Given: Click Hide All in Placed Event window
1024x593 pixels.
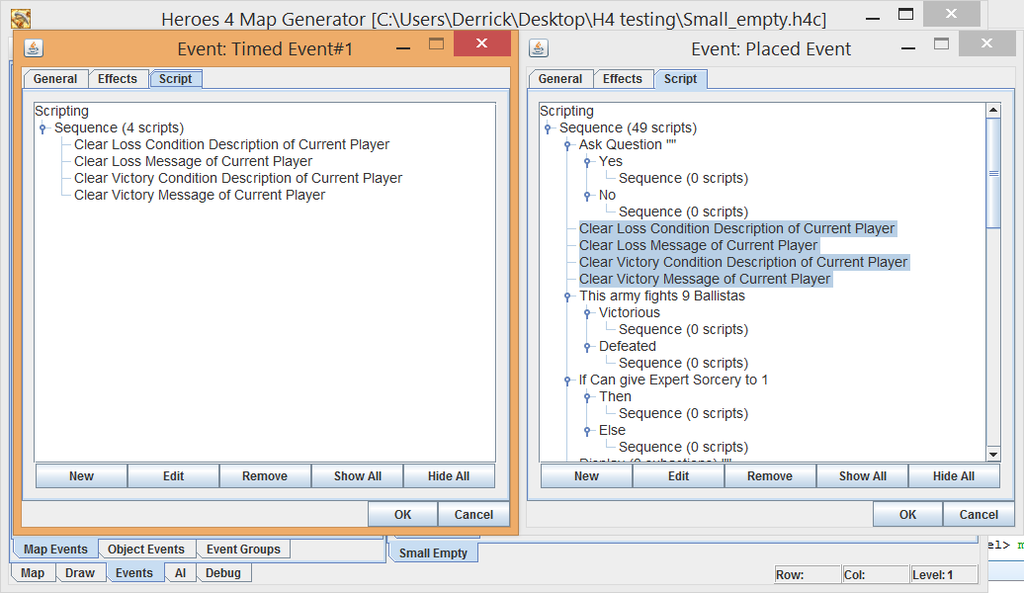Looking at the screenshot, I should click(x=953, y=476).
